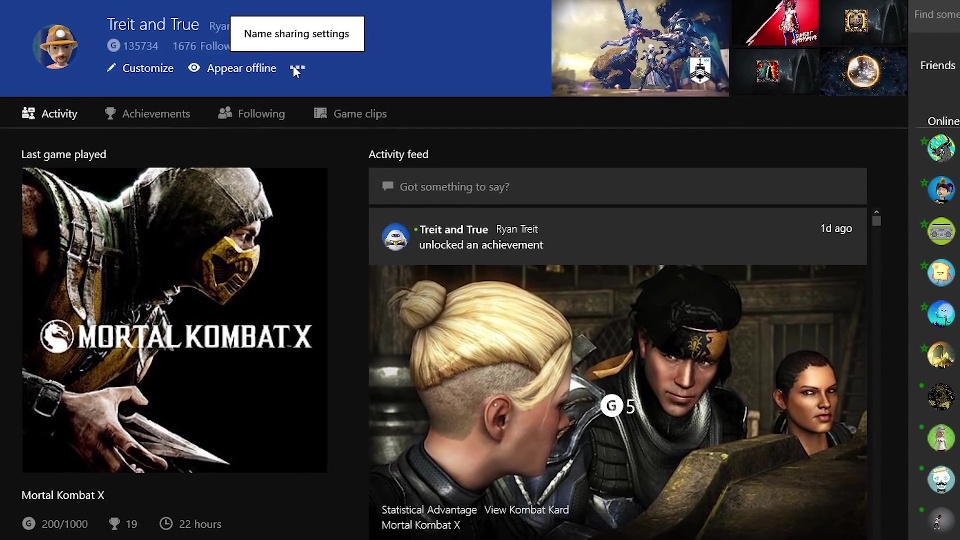The width and height of the screenshot is (960, 540).
Task: Click the 1d ago timestamp
Action: tap(836, 228)
